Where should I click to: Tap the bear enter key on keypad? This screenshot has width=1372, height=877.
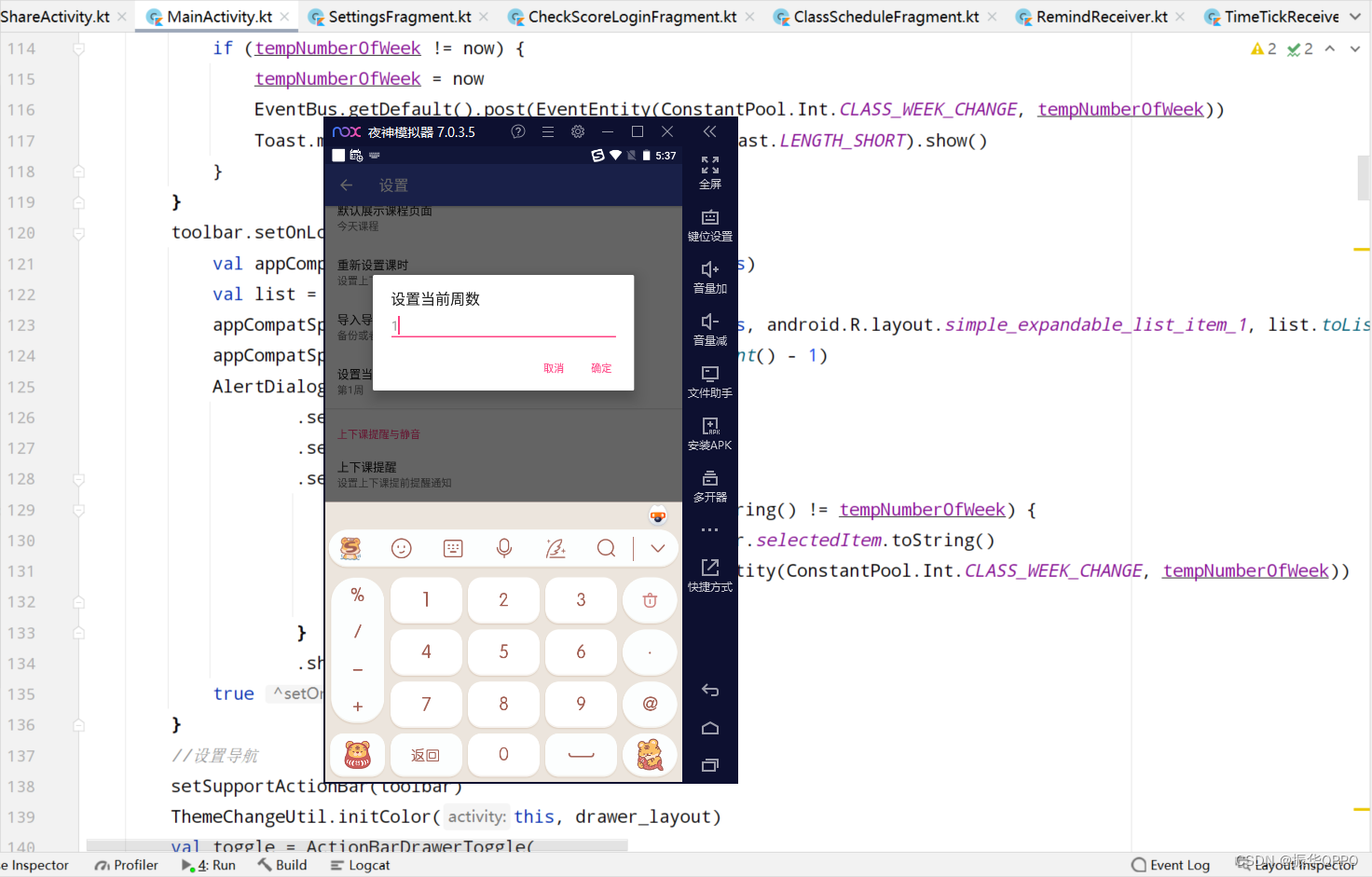[x=650, y=755]
